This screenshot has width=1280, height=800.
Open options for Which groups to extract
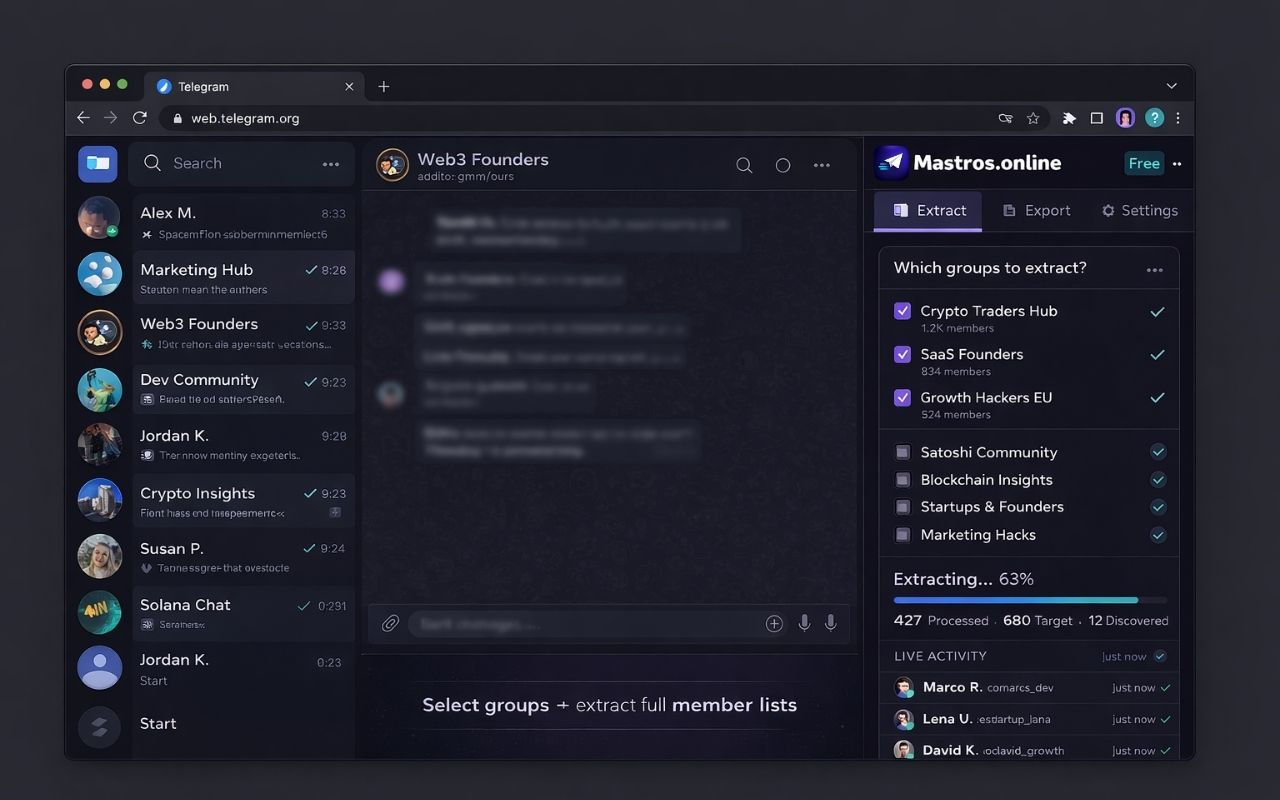[1155, 270]
